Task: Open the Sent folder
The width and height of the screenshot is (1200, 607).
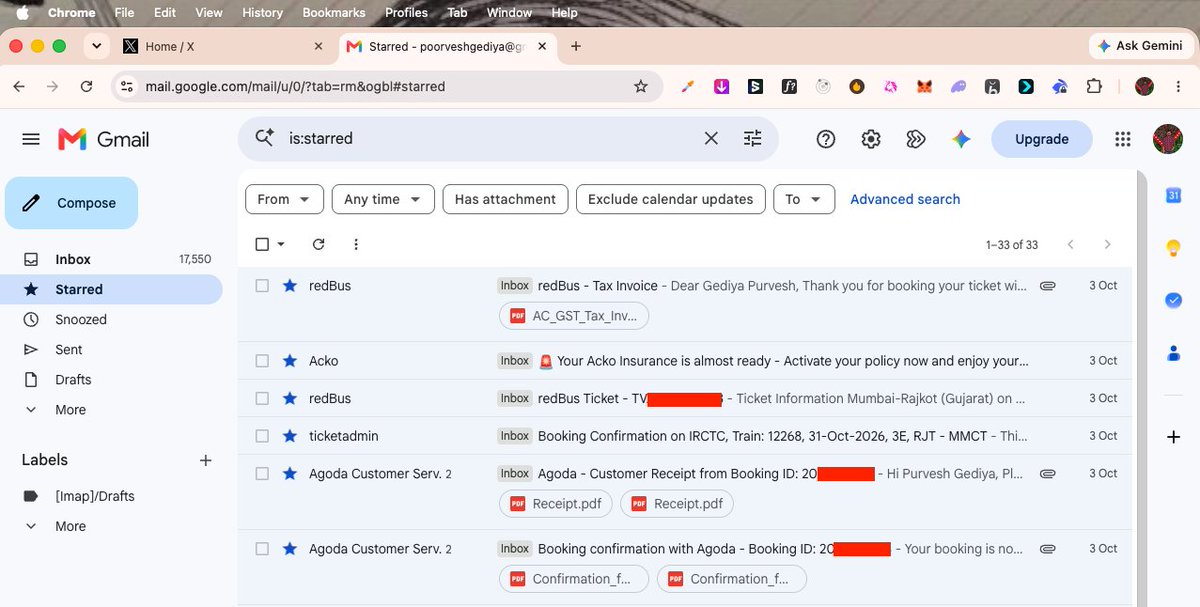Action: 111,350
